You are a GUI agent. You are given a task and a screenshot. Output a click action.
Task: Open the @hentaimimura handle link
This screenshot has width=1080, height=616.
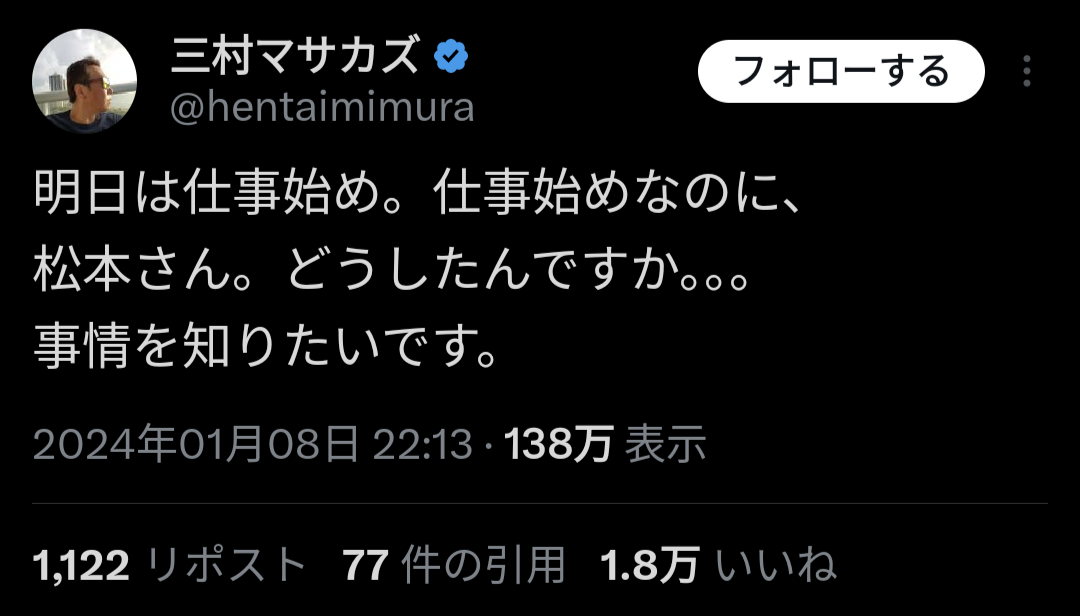(x=322, y=107)
